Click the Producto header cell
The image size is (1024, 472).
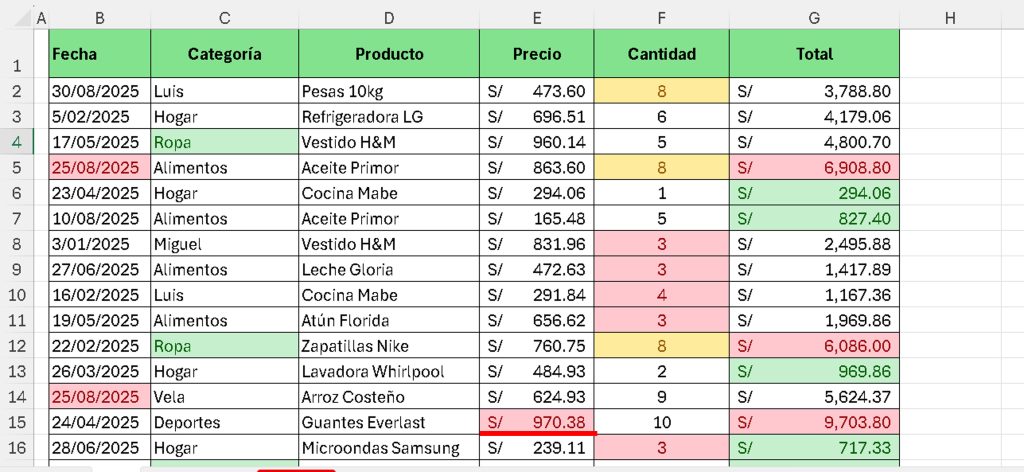click(389, 54)
